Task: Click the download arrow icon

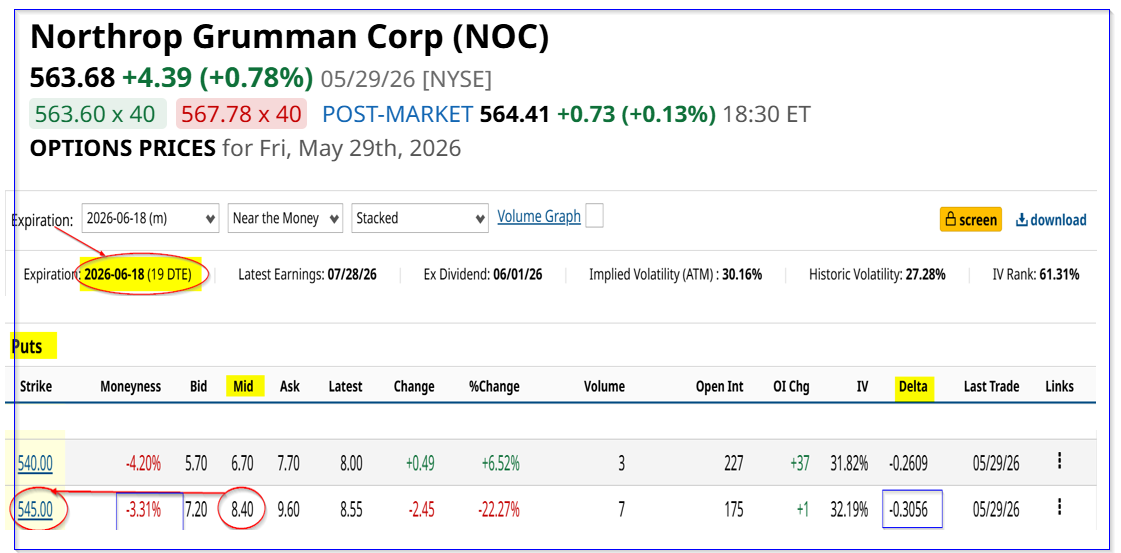Action: 1021,220
